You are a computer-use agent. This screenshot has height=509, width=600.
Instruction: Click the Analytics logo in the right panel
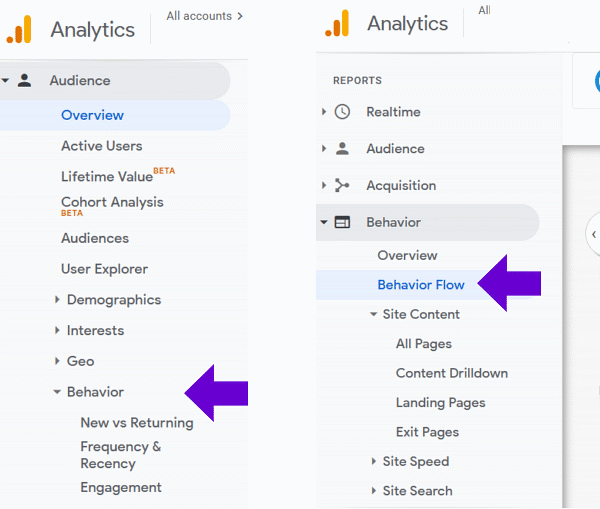click(x=337, y=23)
